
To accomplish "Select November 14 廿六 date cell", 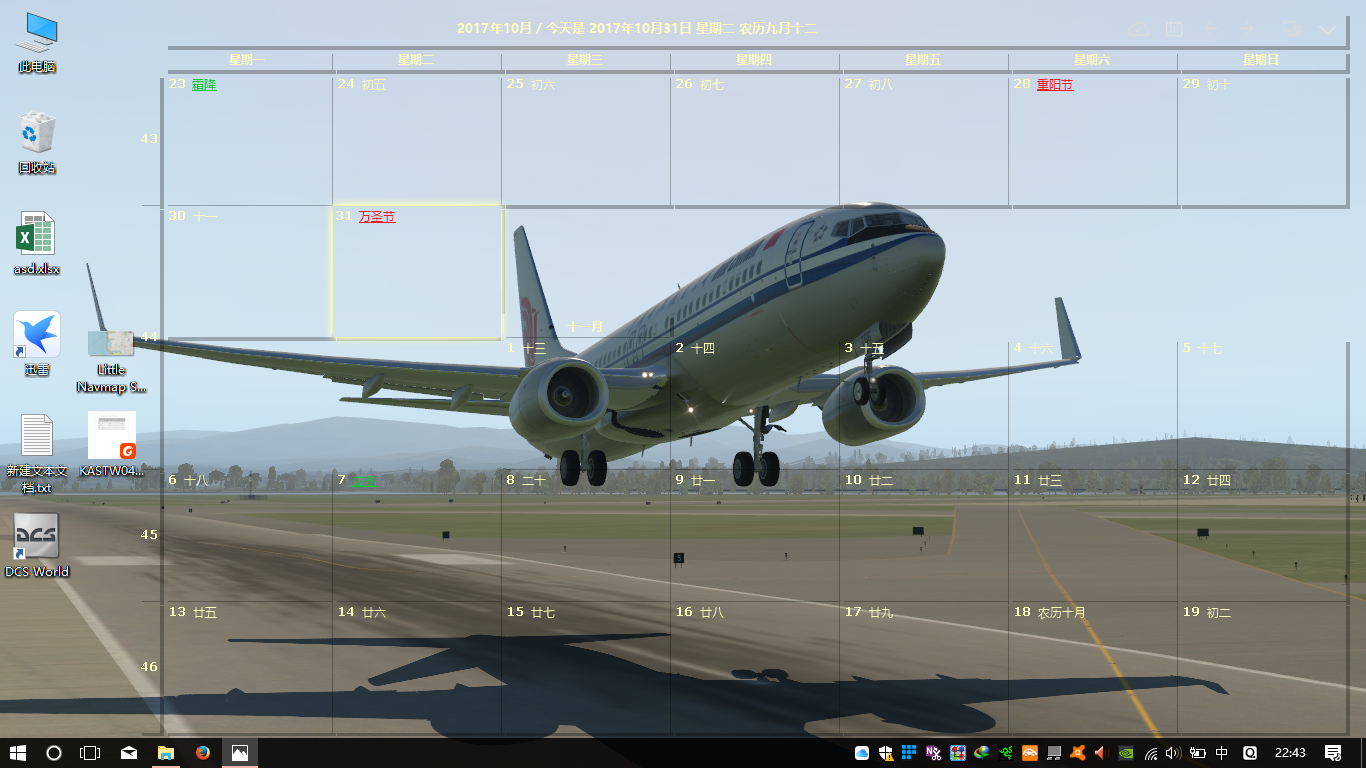I will pyautogui.click(x=417, y=668).
